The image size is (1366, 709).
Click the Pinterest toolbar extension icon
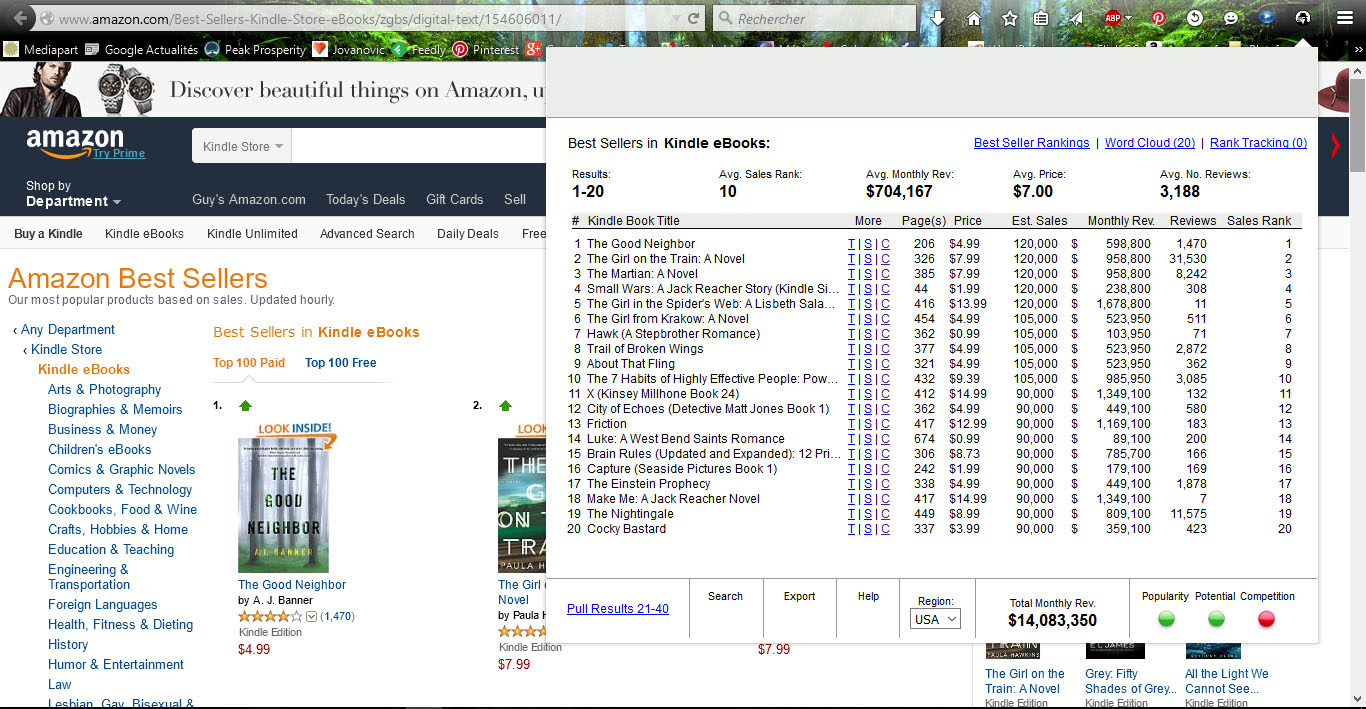coord(1158,18)
